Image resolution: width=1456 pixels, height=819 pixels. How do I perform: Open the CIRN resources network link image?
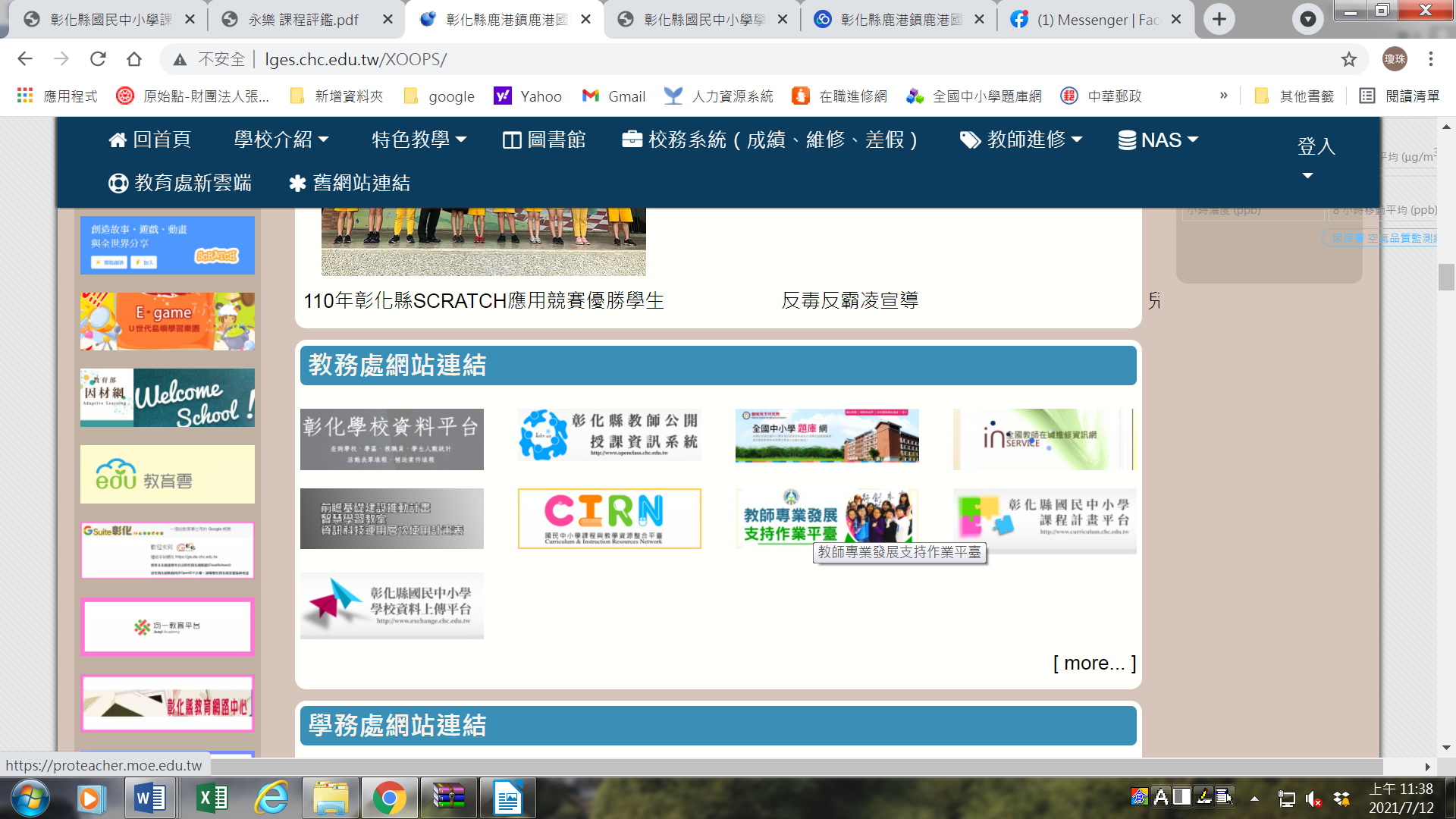[610, 519]
